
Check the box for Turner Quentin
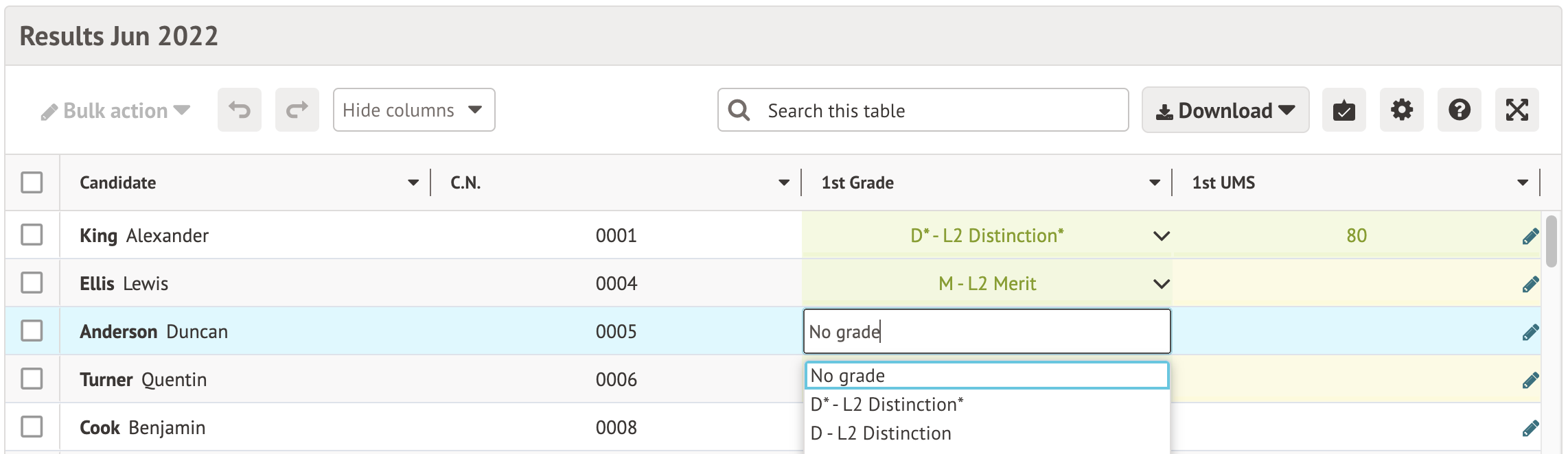(x=32, y=379)
